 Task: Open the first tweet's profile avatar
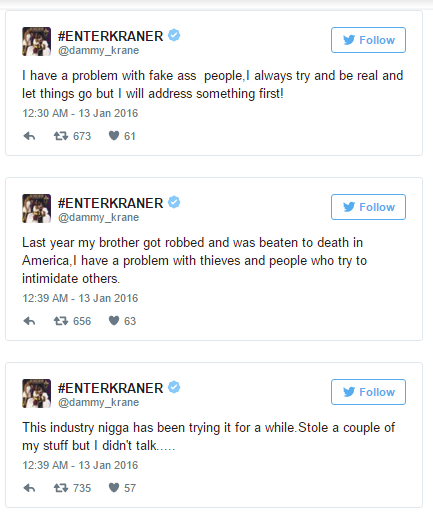coord(37,41)
